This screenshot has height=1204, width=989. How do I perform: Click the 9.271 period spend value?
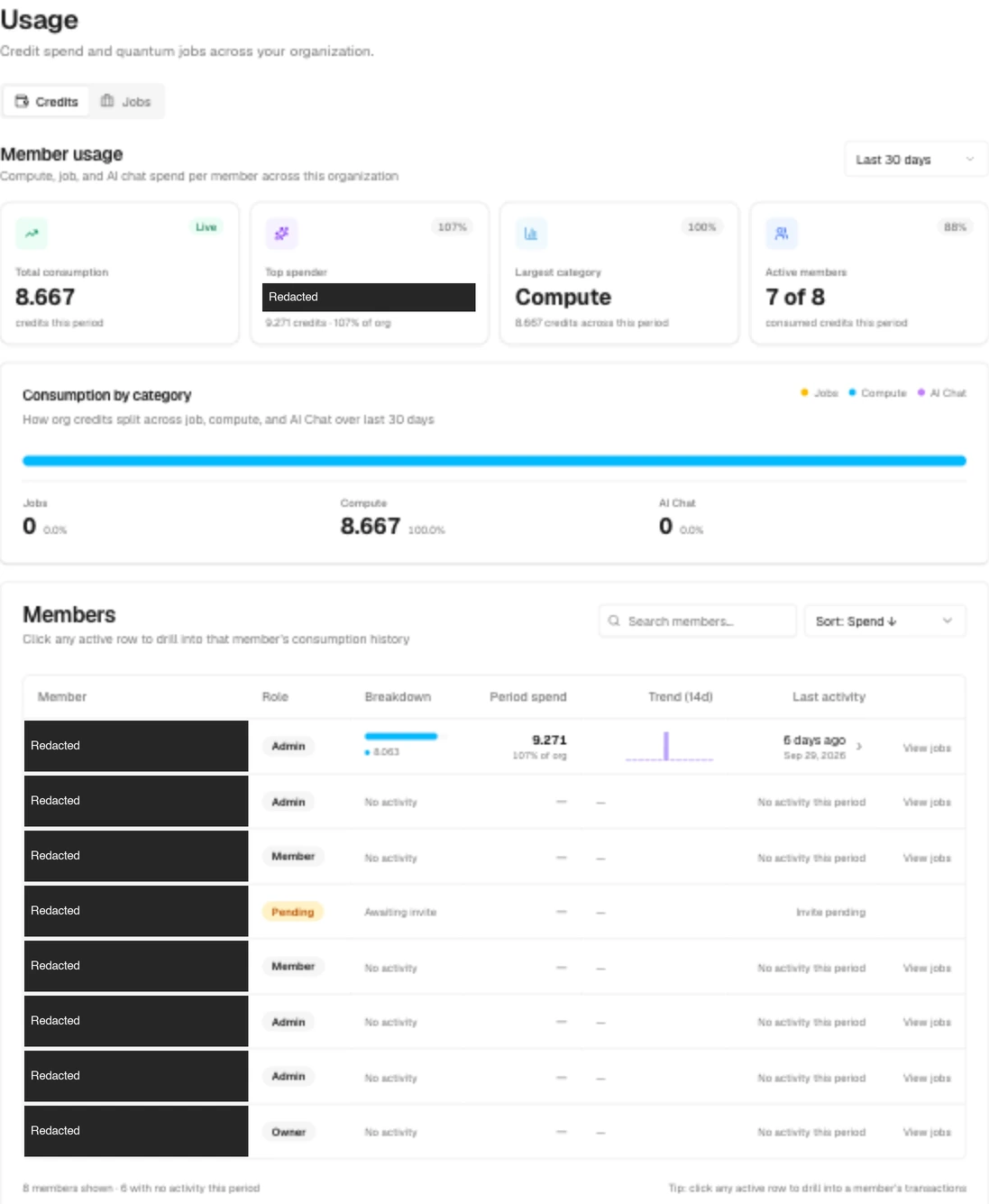point(549,740)
